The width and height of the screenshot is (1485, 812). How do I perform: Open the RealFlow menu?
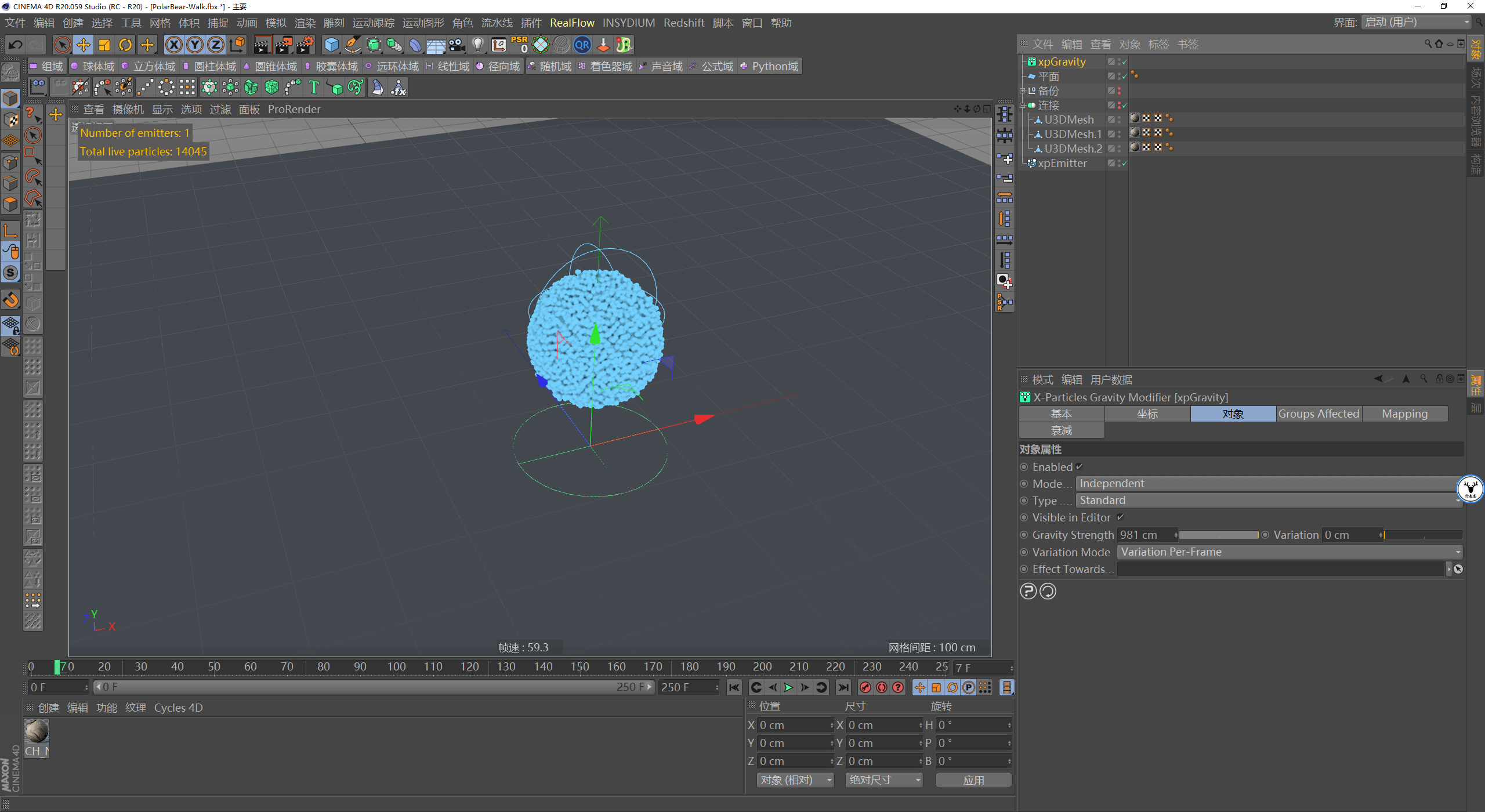571,23
